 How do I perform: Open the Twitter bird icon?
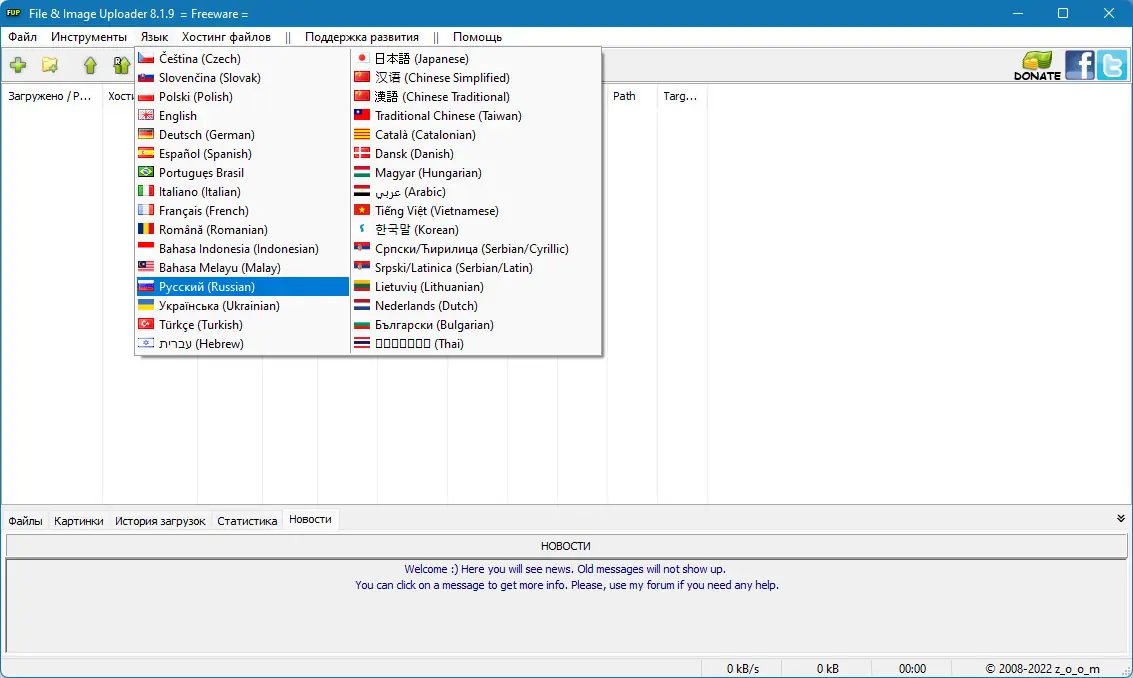click(1112, 66)
